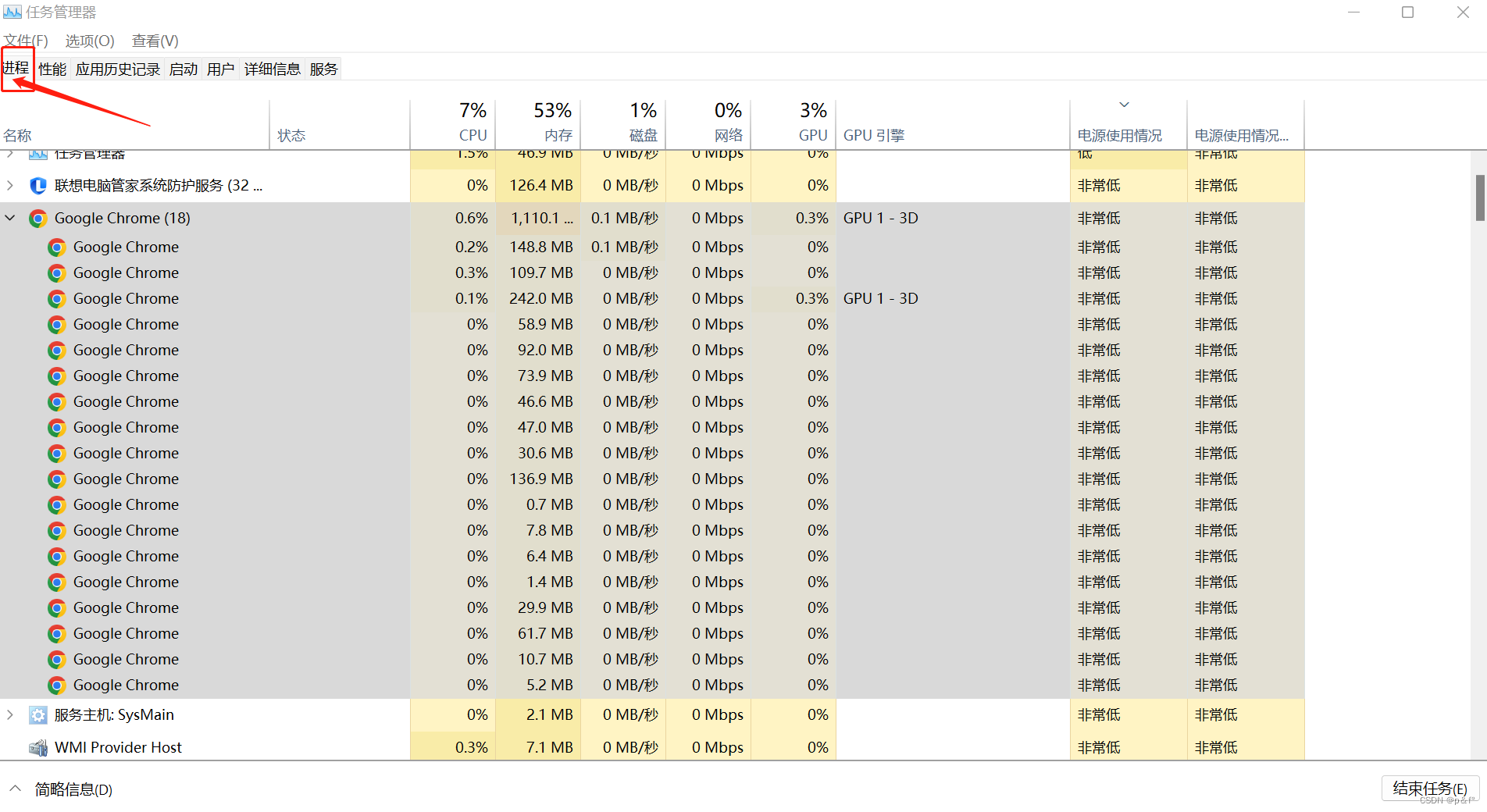Maximize the Task Manager window
1487x812 pixels.
click(1407, 12)
